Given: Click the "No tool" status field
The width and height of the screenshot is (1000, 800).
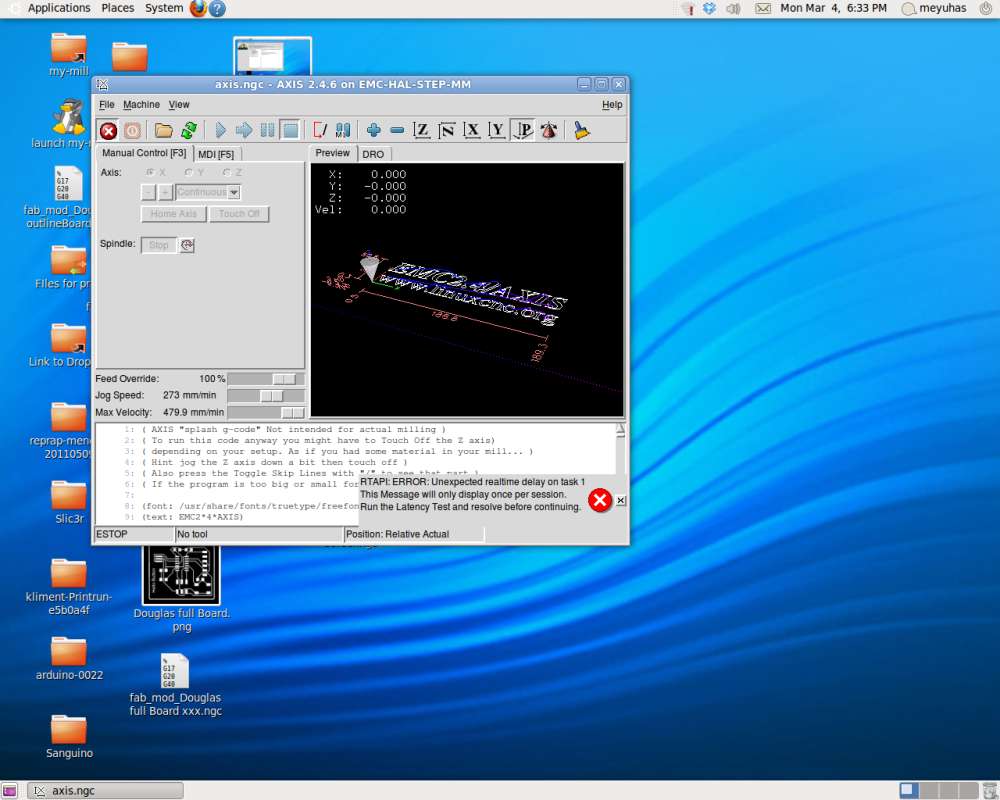Looking at the screenshot, I should [x=259, y=534].
